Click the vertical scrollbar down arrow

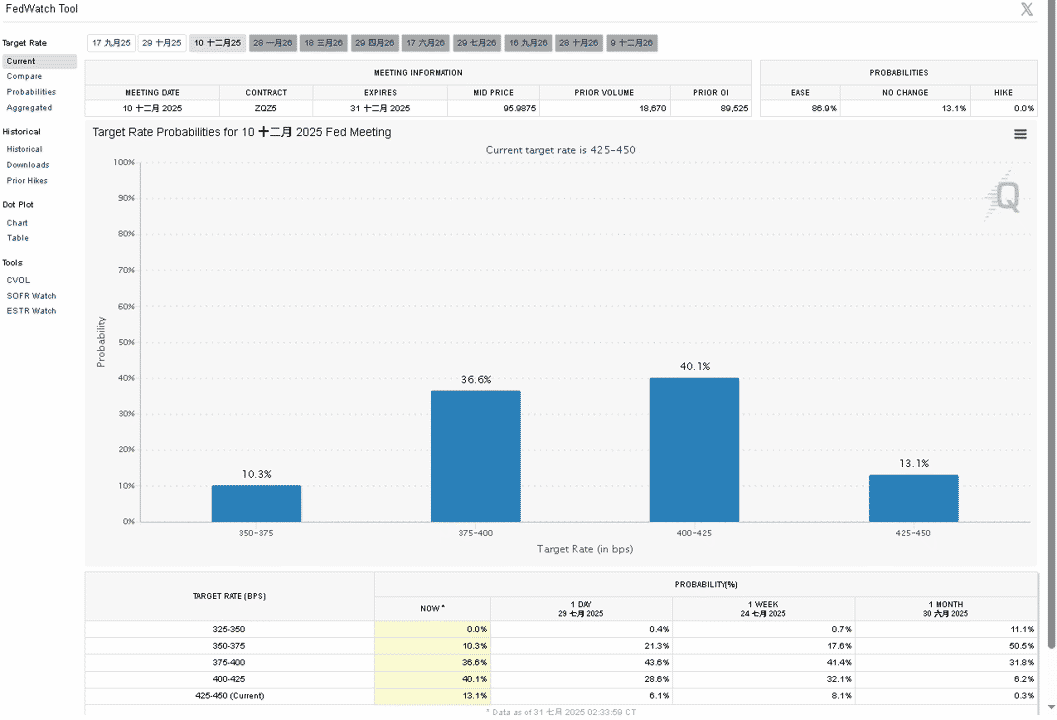point(1051,707)
